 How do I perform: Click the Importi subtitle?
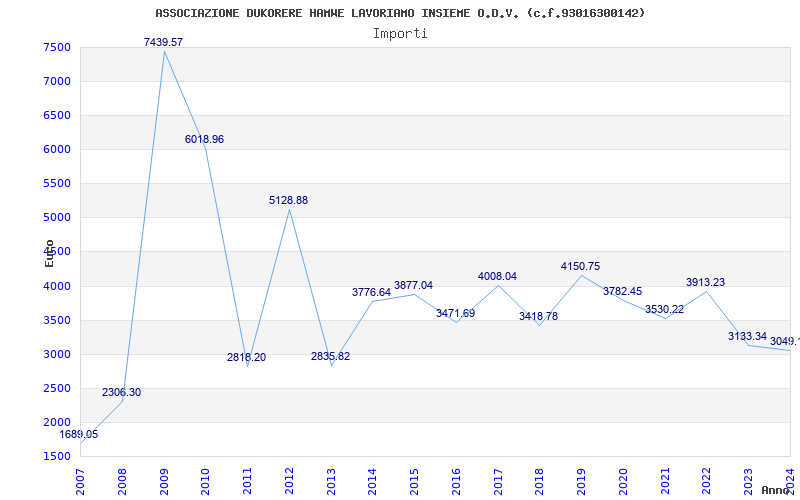pos(400,34)
